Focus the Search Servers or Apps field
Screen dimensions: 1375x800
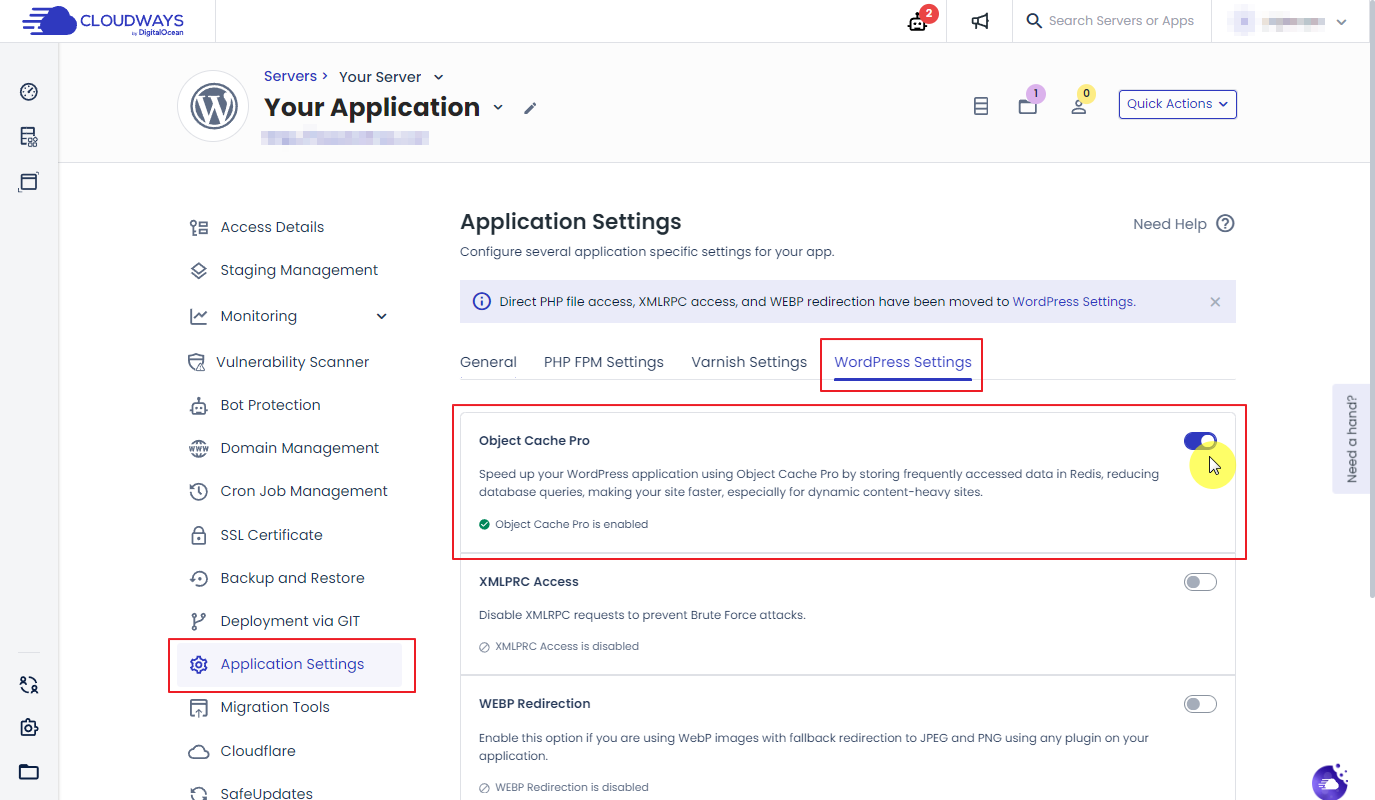[1121, 21]
